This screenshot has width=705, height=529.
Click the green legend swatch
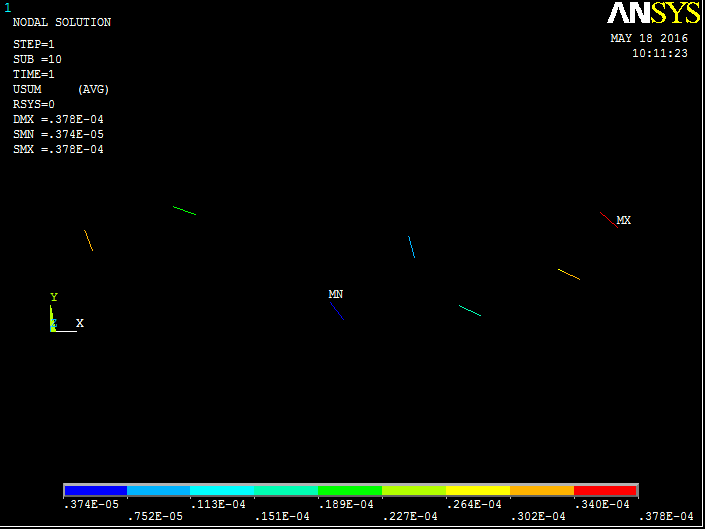point(350,491)
